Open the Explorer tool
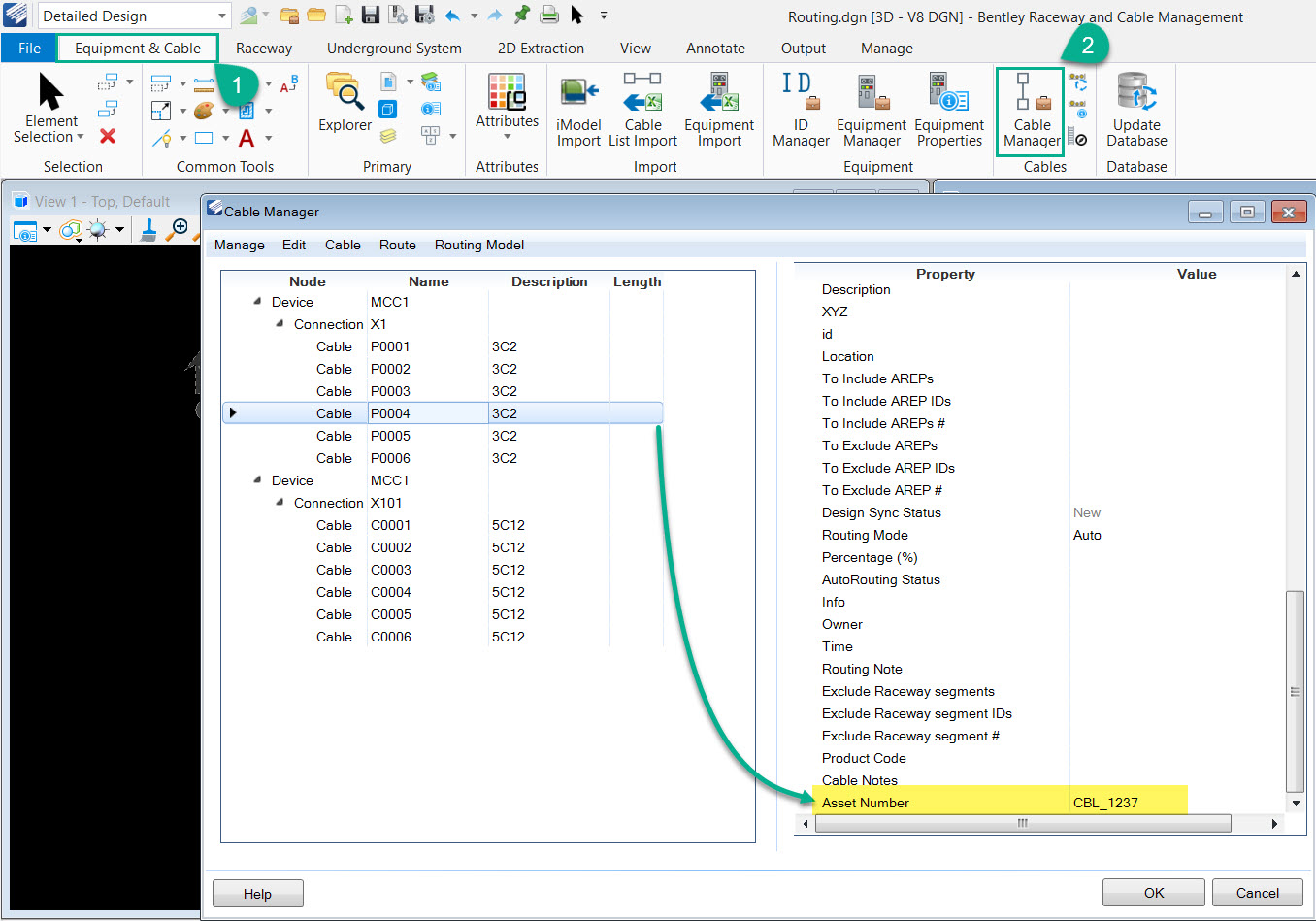The height and width of the screenshot is (921, 1316). (x=345, y=103)
